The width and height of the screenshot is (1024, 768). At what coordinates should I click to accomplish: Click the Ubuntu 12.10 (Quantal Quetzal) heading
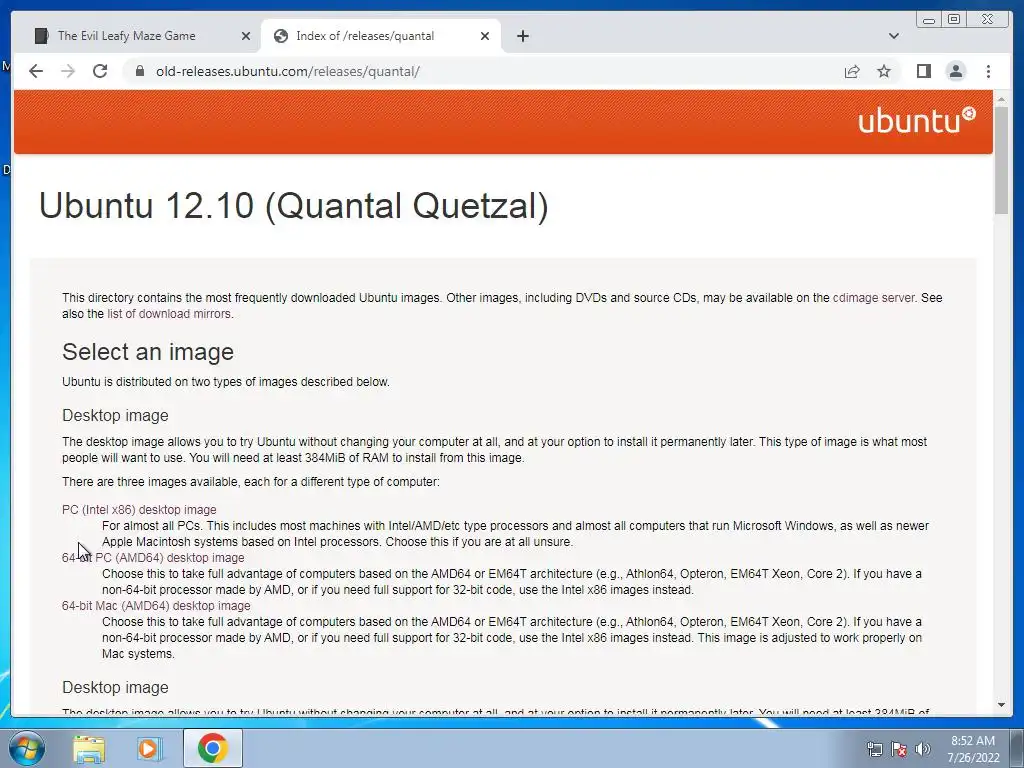(x=294, y=206)
